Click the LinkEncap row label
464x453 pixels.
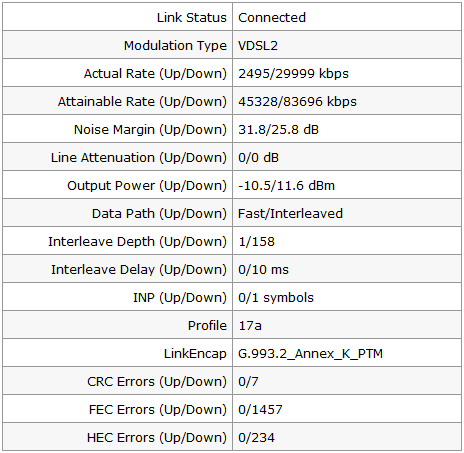point(195,354)
